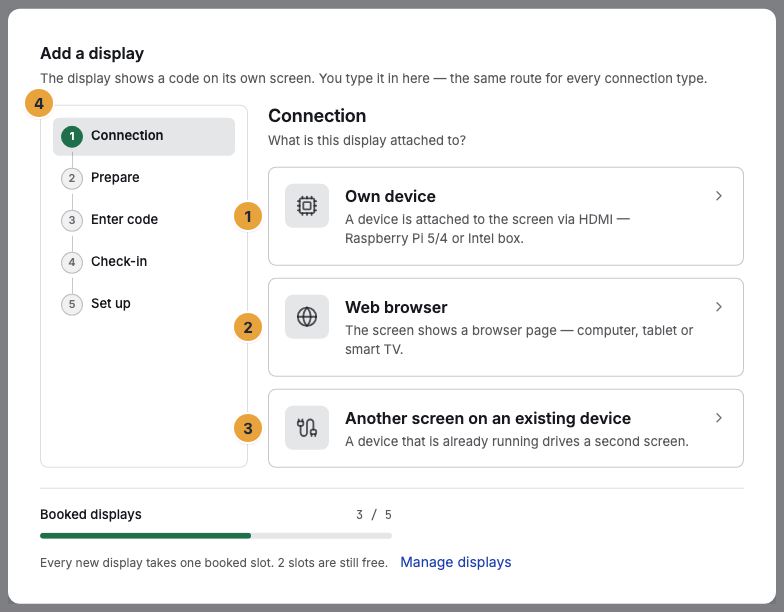
Task: Click the Raspberry Pi 5/4 or Intel box description
Action: pos(487,229)
